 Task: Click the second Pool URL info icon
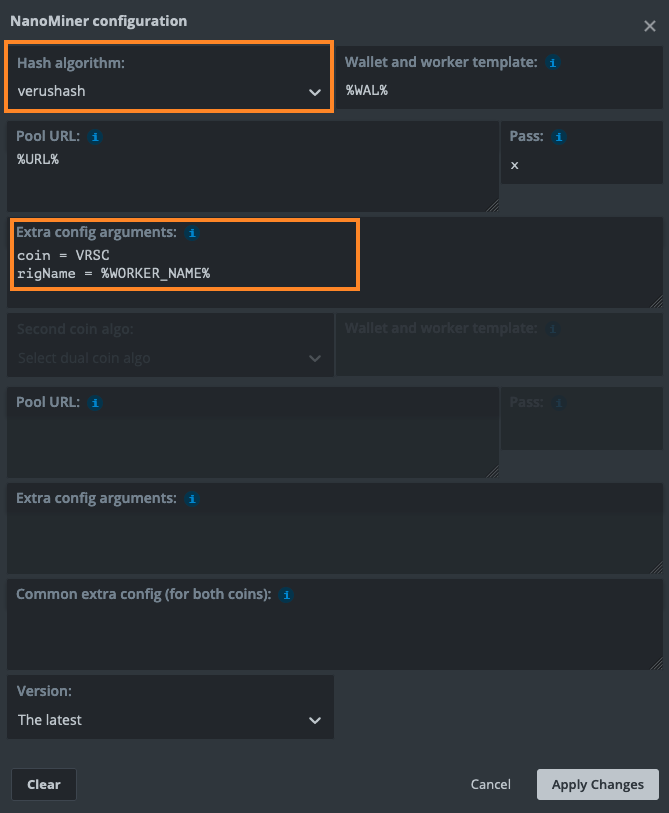pyautogui.click(x=95, y=402)
